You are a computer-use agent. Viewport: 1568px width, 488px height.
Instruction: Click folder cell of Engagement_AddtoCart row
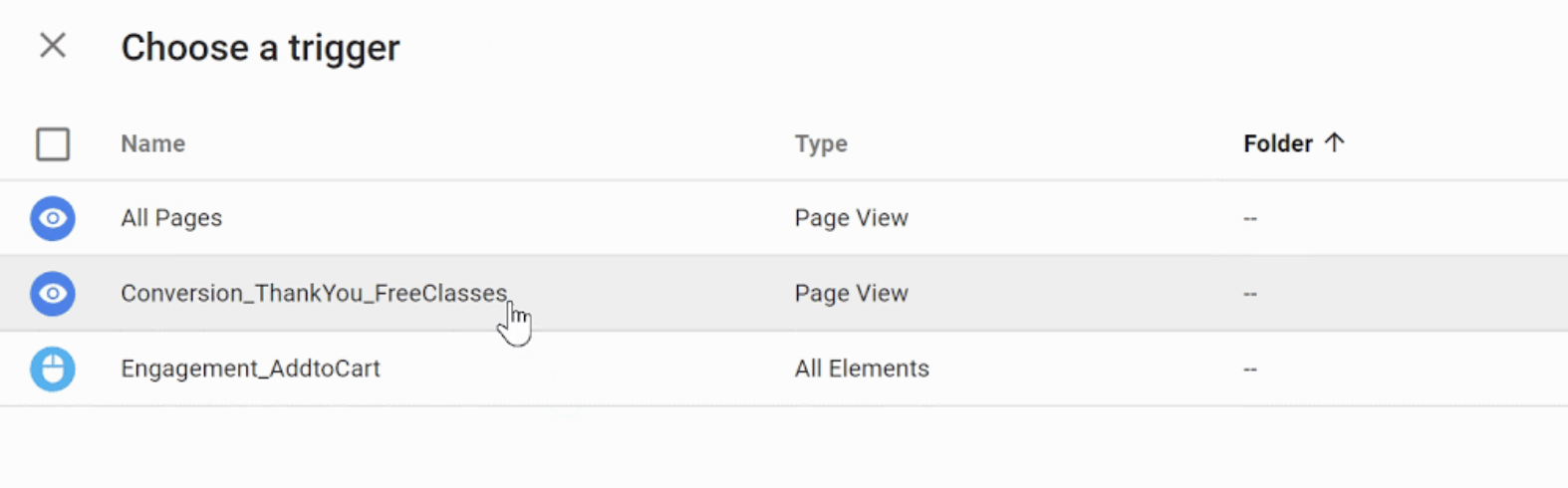1250,369
